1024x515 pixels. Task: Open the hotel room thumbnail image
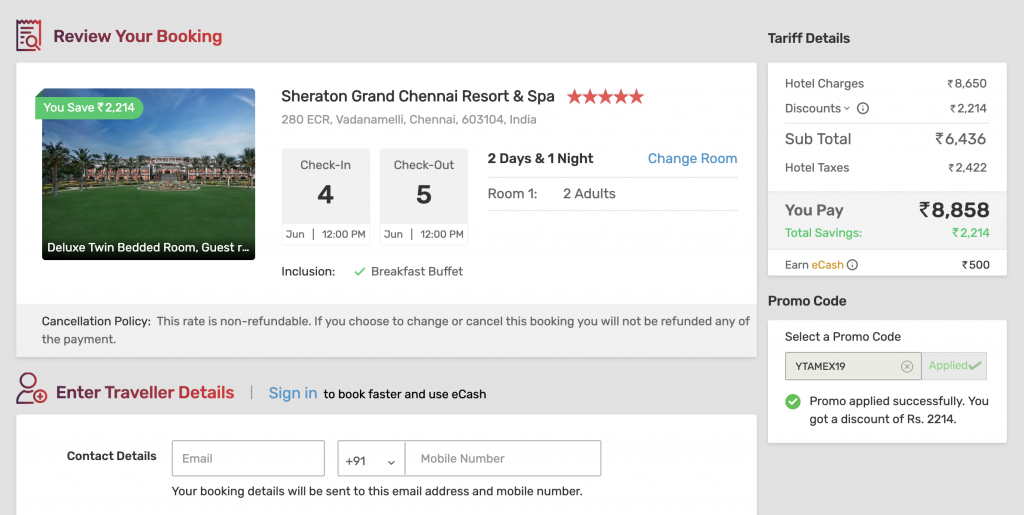pos(148,174)
